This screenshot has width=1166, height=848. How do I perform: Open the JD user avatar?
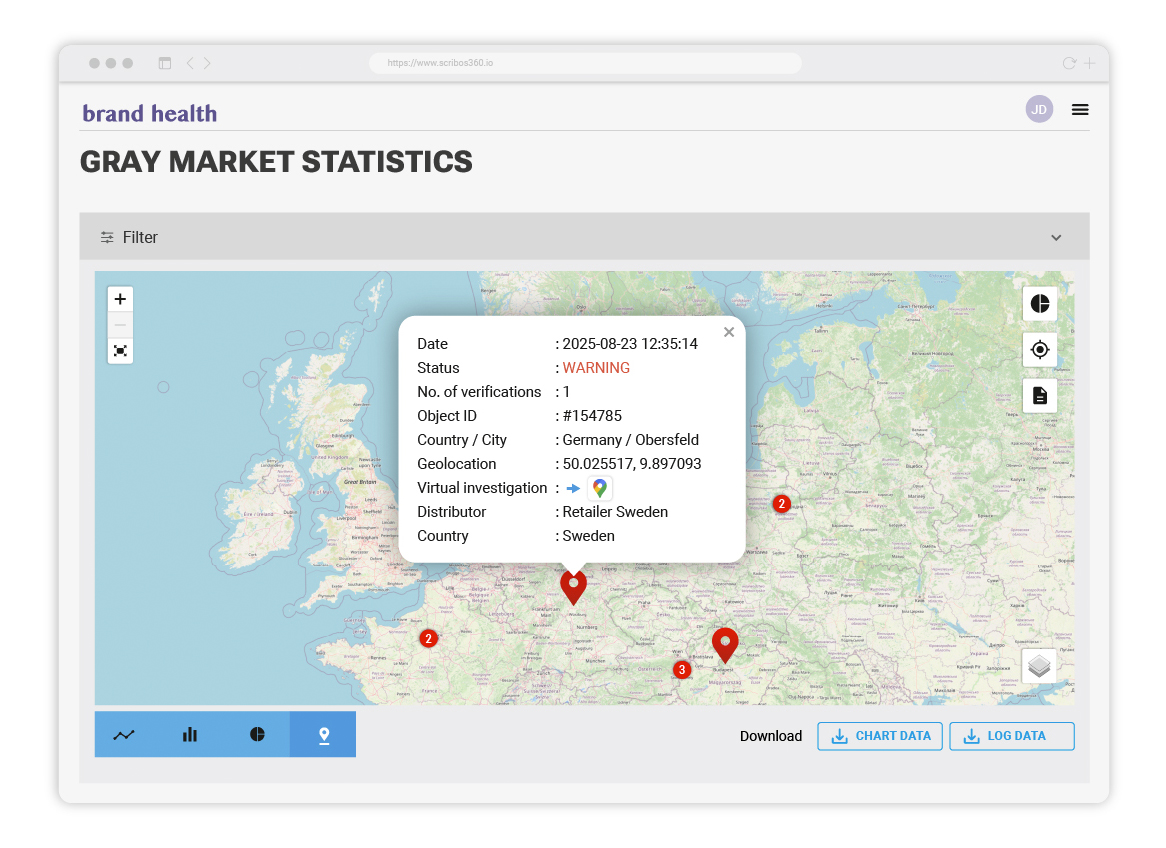pos(1039,110)
